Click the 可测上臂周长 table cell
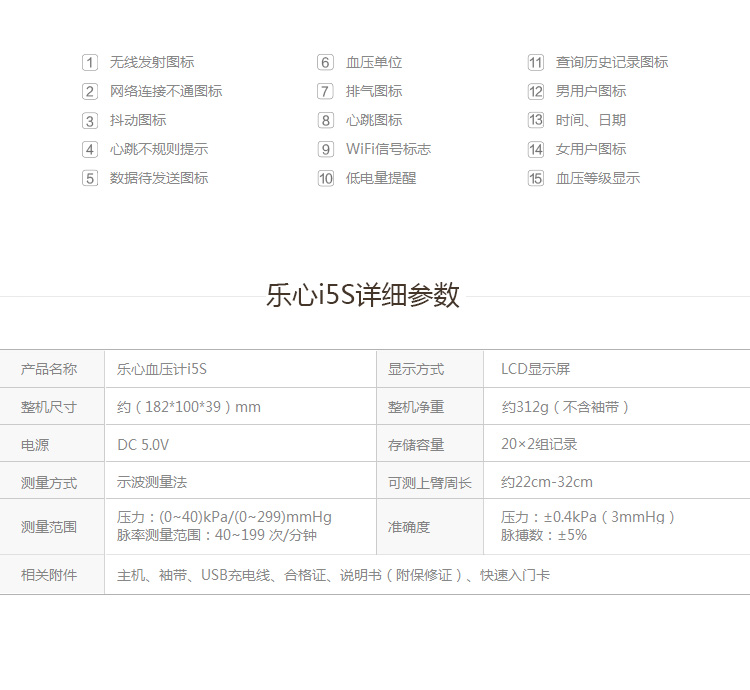This screenshot has height=690, width=750. click(x=430, y=481)
